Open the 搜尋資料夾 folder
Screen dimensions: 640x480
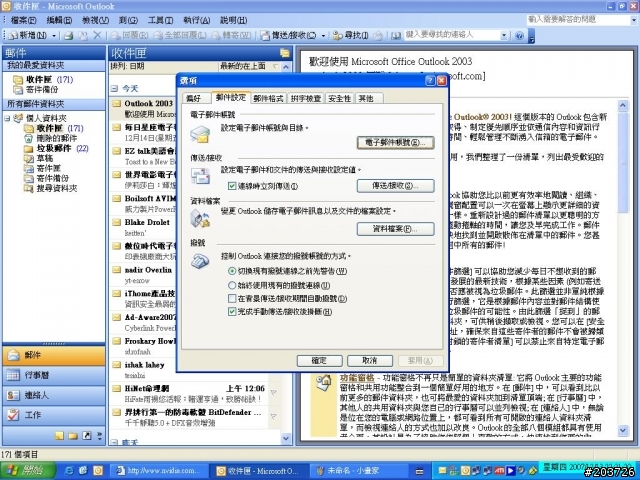click(51, 189)
